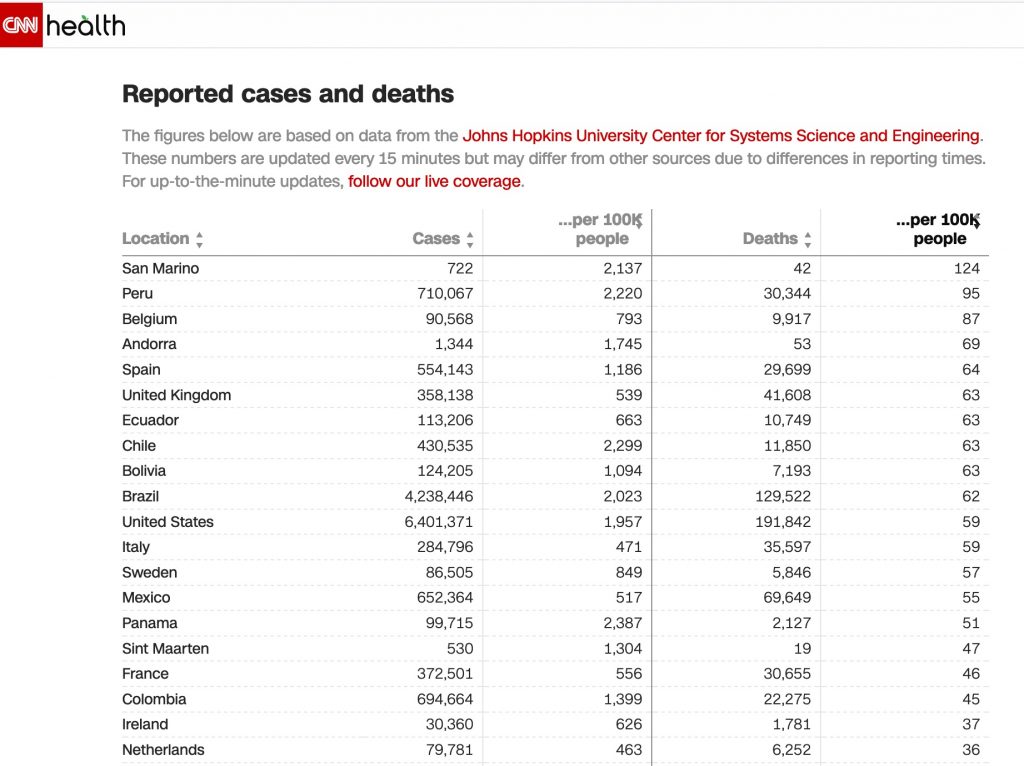
Task: Select the San Marino row name
Action: point(161,268)
